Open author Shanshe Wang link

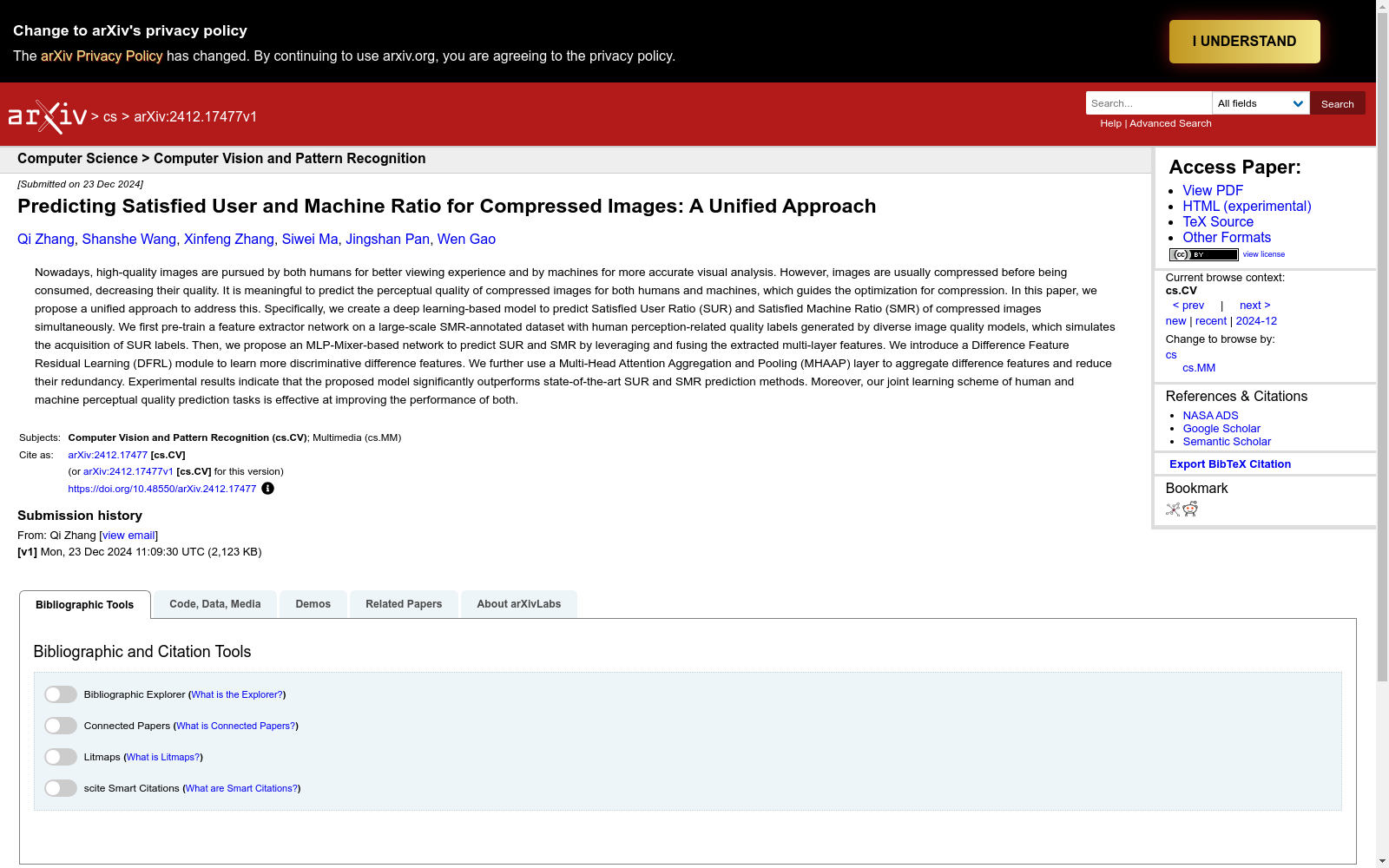[x=129, y=240]
